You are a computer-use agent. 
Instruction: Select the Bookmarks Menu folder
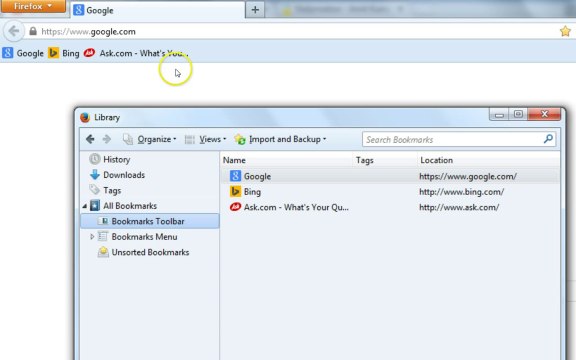pos(138,237)
